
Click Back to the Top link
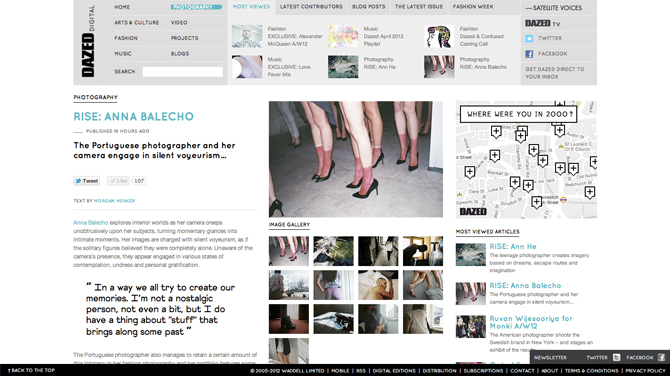[31, 370]
